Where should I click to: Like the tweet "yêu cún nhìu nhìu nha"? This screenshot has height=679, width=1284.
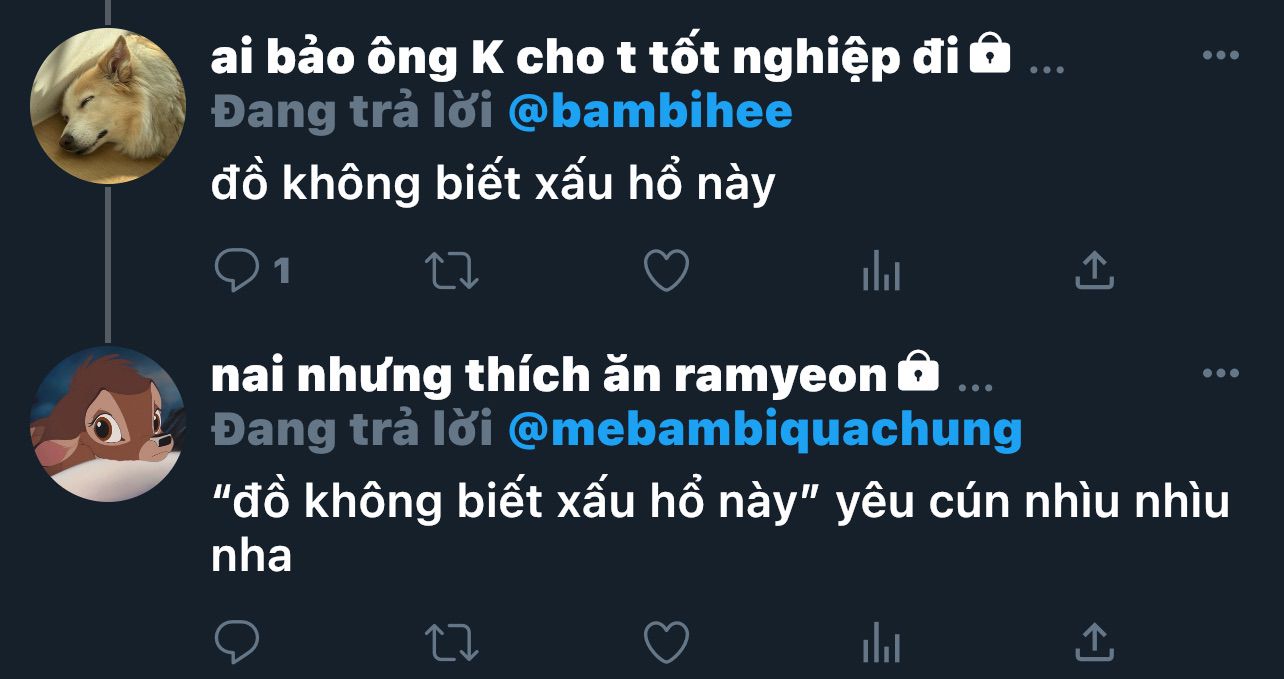click(666, 643)
